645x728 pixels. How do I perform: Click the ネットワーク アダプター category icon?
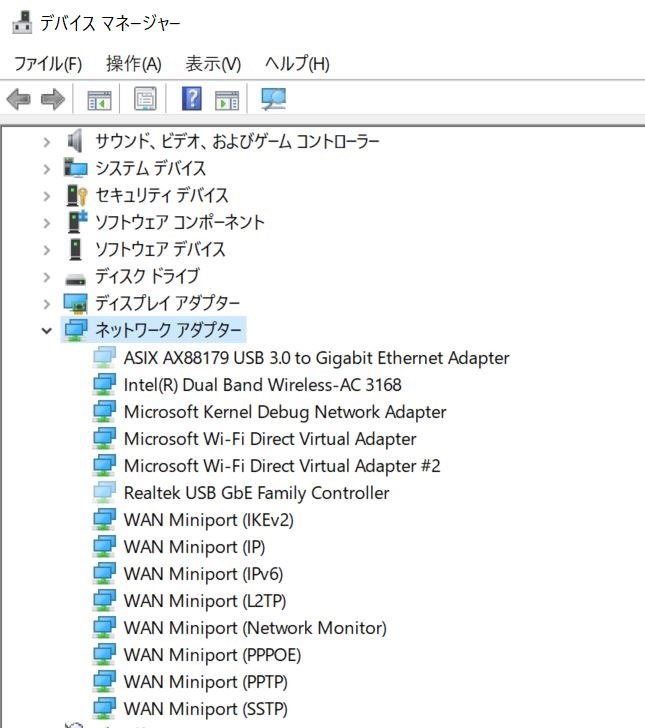[76, 330]
